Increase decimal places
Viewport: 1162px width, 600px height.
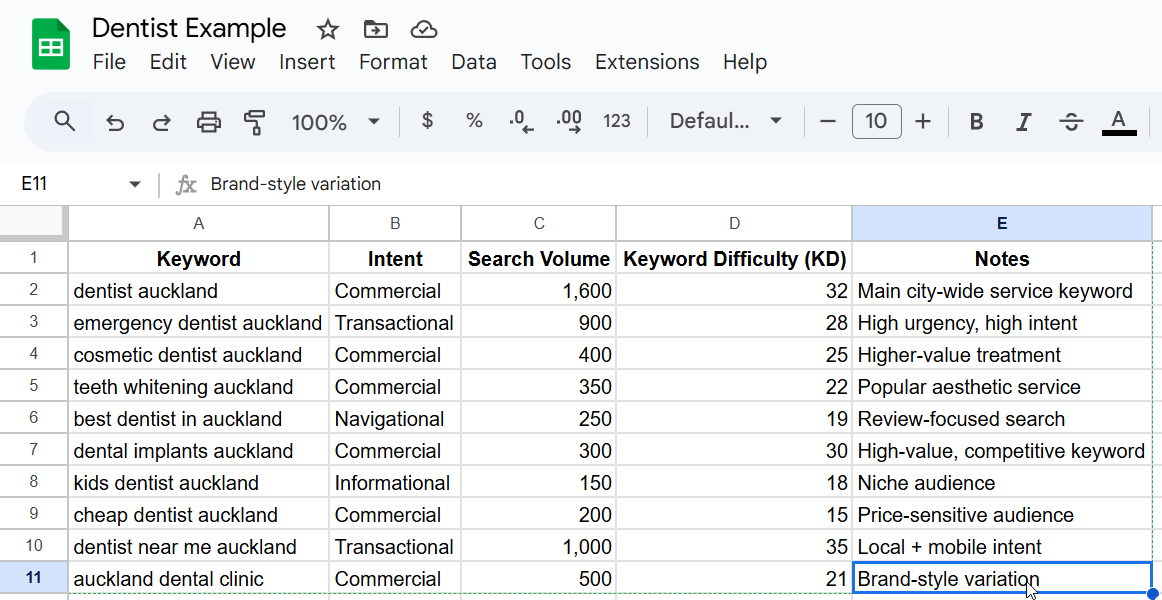[x=569, y=121]
